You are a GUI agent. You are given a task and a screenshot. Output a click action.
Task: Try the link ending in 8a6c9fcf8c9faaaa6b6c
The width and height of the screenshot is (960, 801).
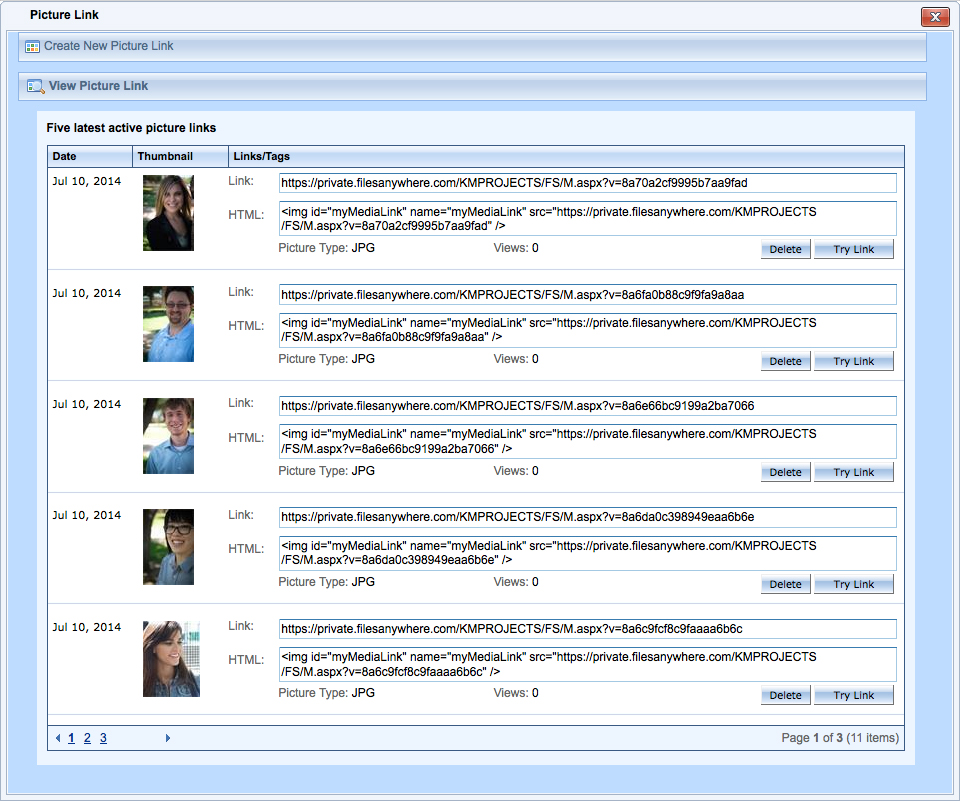(x=853, y=695)
